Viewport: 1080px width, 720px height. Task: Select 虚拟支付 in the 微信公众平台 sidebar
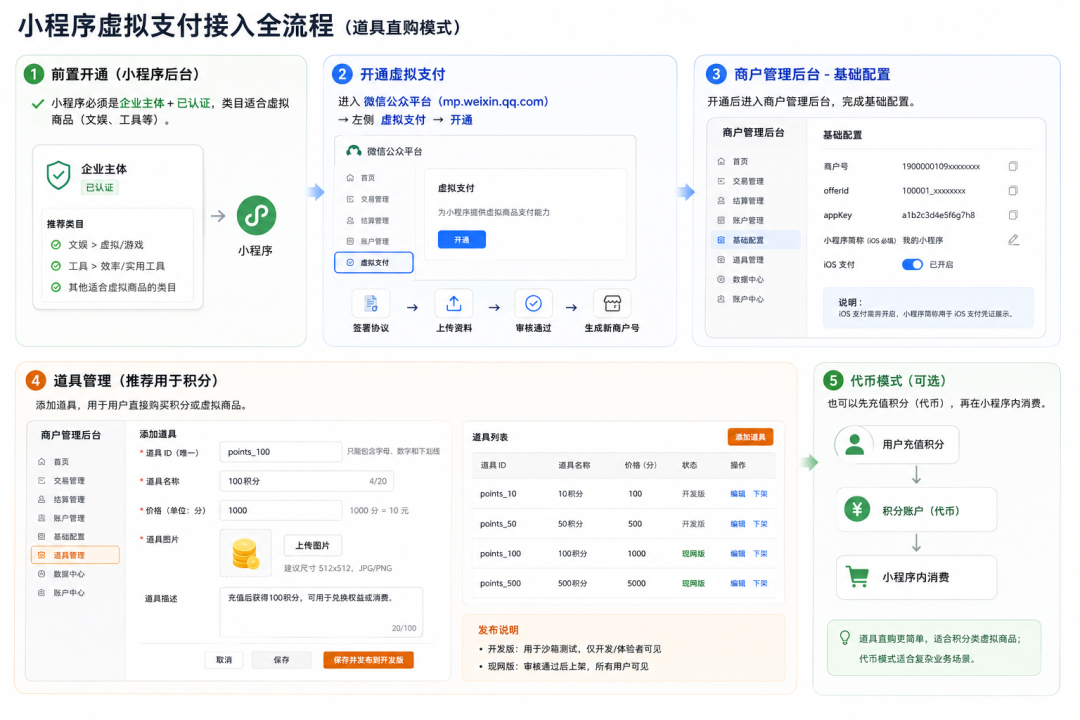click(x=374, y=263)
